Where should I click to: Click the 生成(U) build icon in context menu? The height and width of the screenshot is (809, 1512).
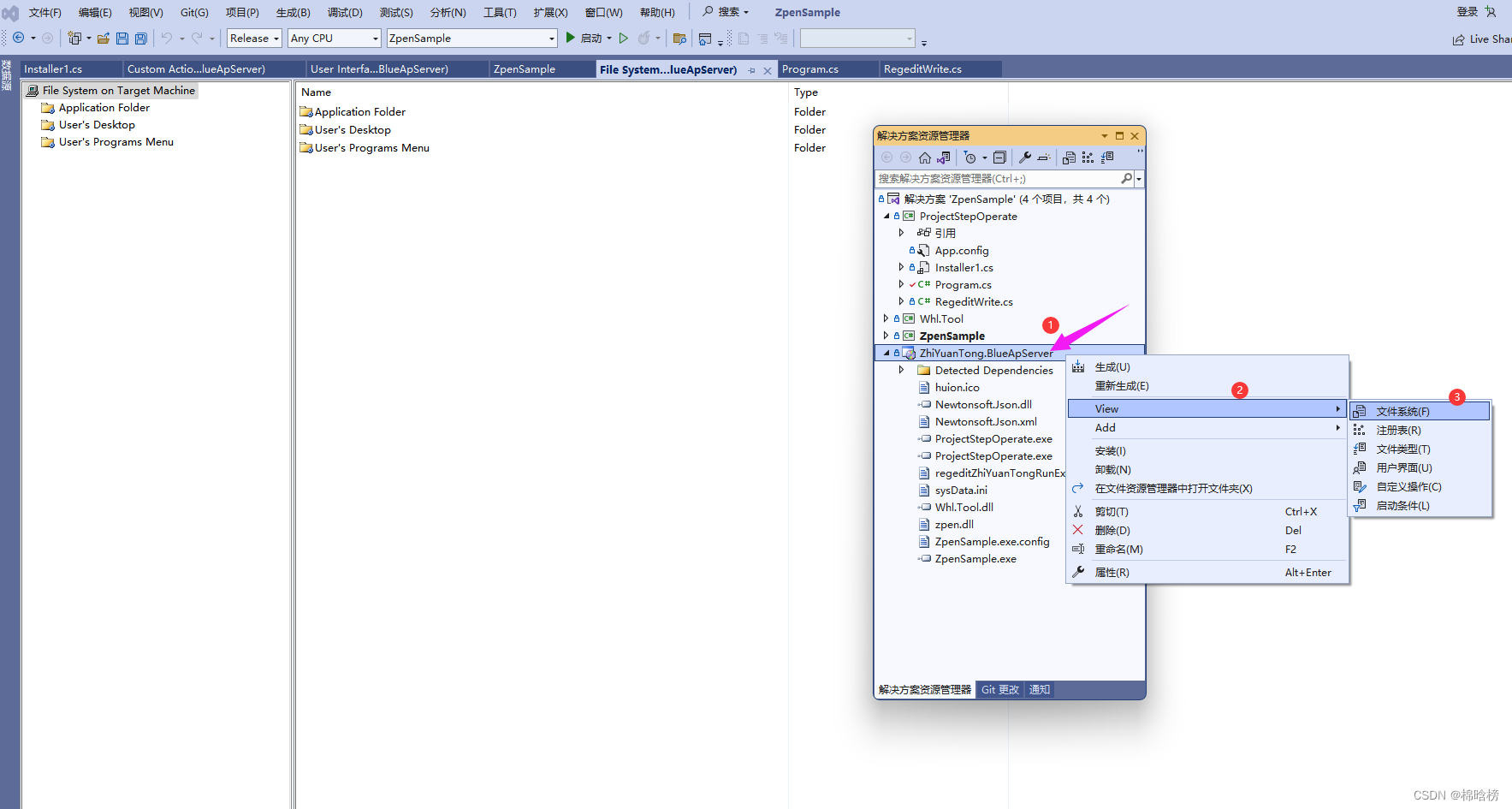[x=1078, y=366]
